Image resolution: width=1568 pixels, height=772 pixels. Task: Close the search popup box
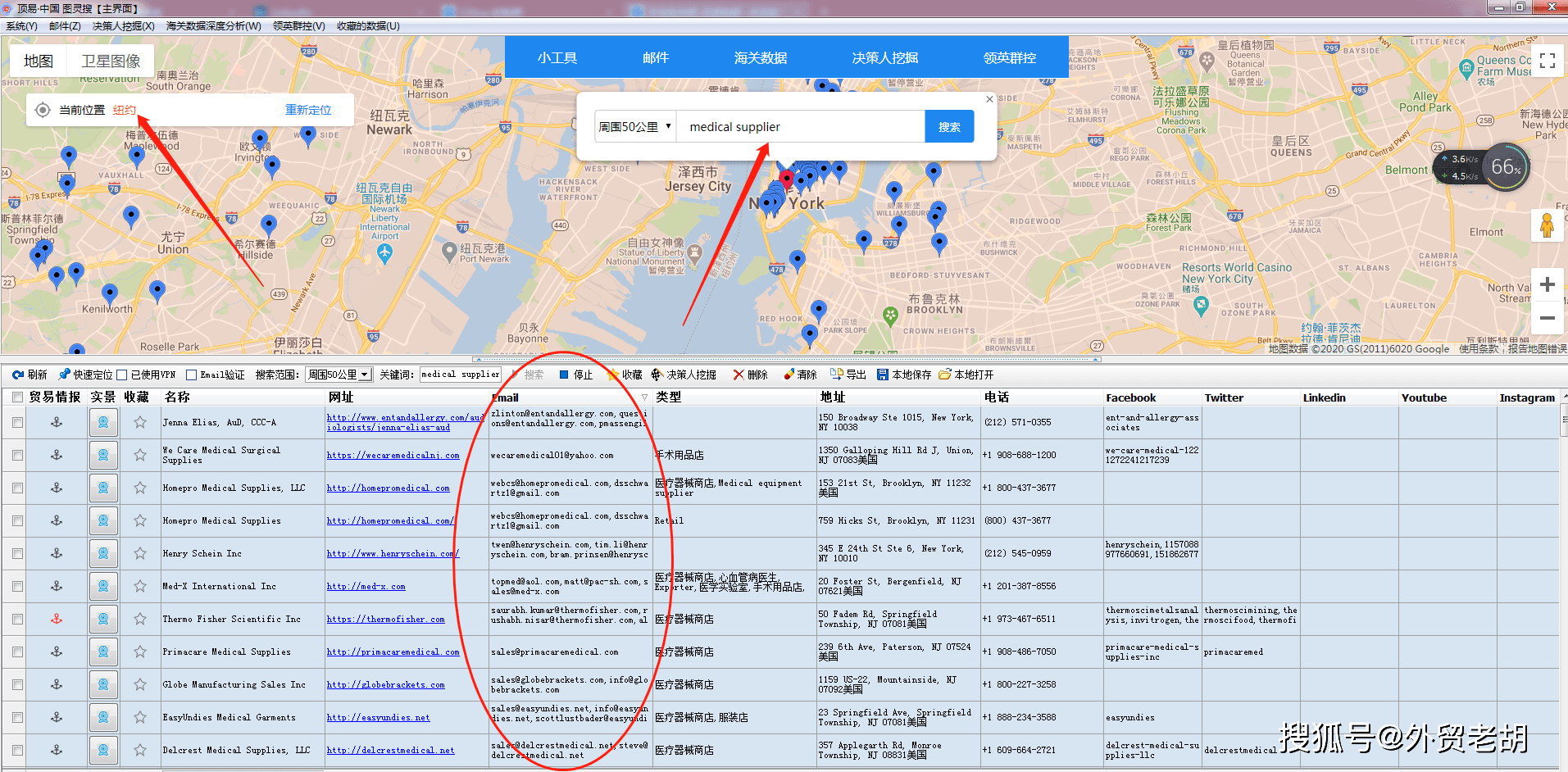click(989, 99)
